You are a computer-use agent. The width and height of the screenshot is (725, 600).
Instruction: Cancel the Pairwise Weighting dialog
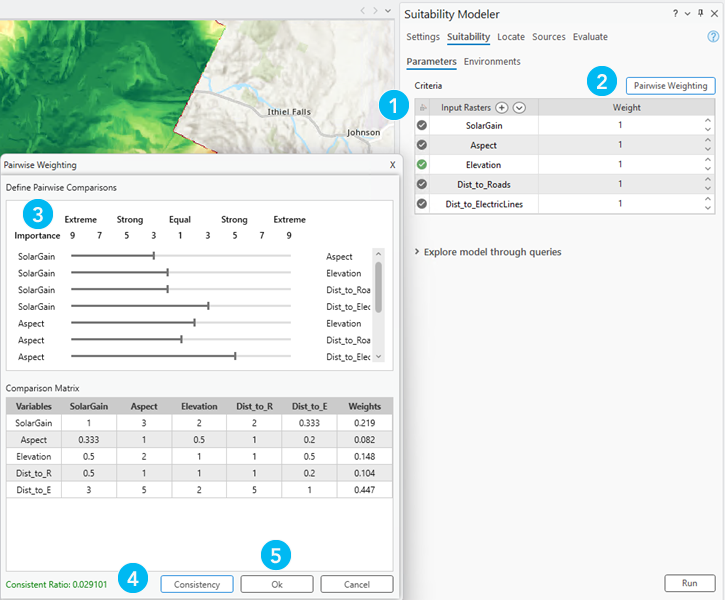click(x=357, y=584)
